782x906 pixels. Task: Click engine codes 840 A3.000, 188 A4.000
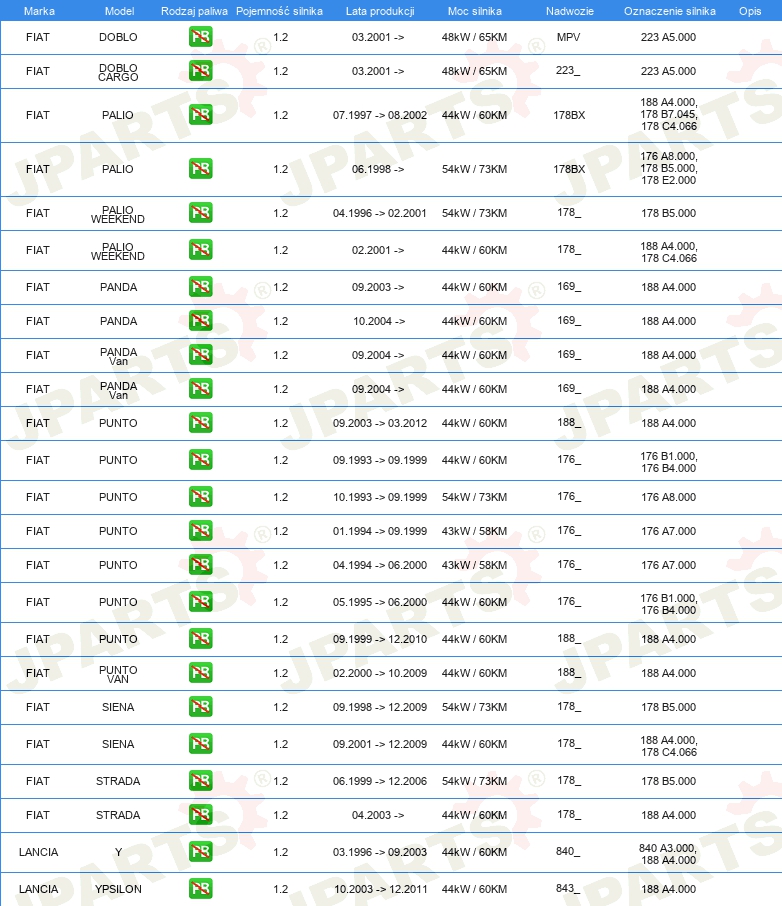coord(668,855)
